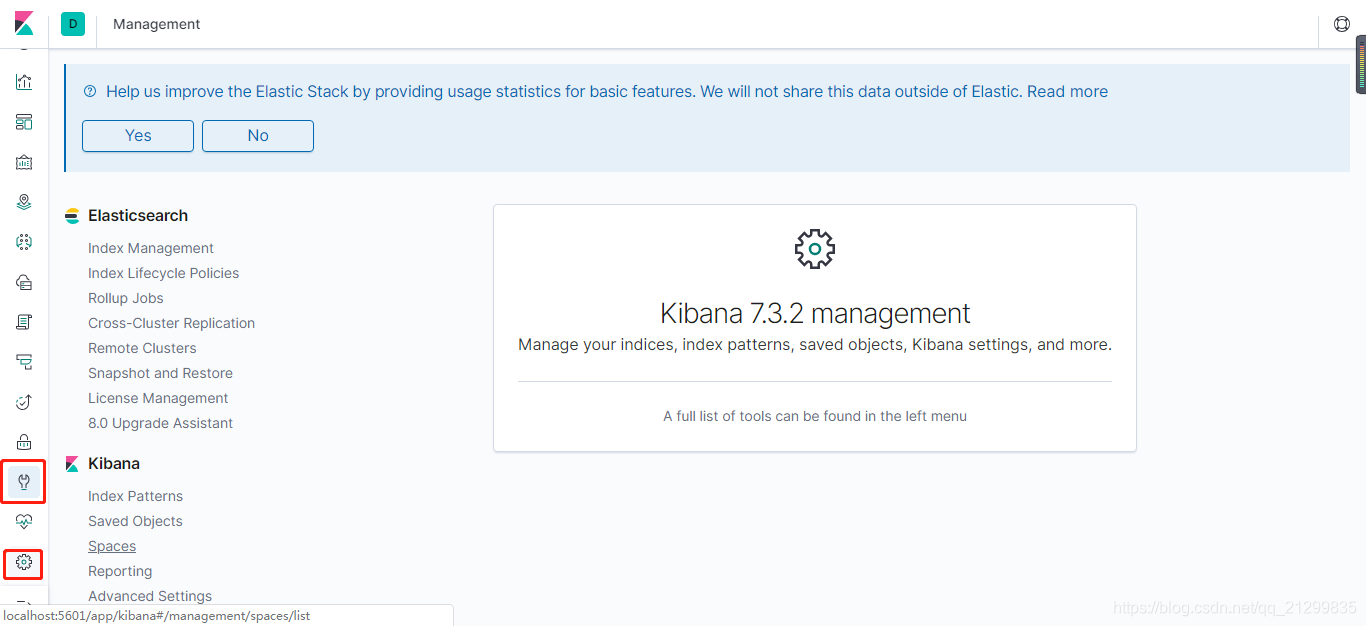
Task: Click the Elasticsearch section heading
Action: pyautogui.click(x=138, y=216)
